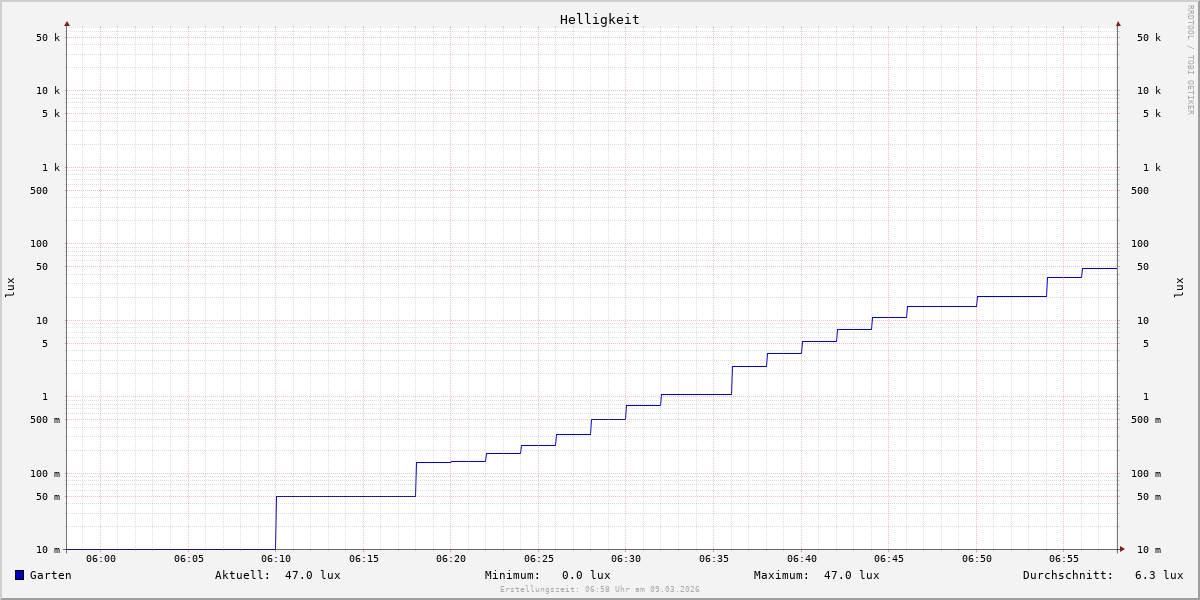Click the red arrow atop left y-axis
The height and width of the screenshot is (600, 1200).
(67, 23)
